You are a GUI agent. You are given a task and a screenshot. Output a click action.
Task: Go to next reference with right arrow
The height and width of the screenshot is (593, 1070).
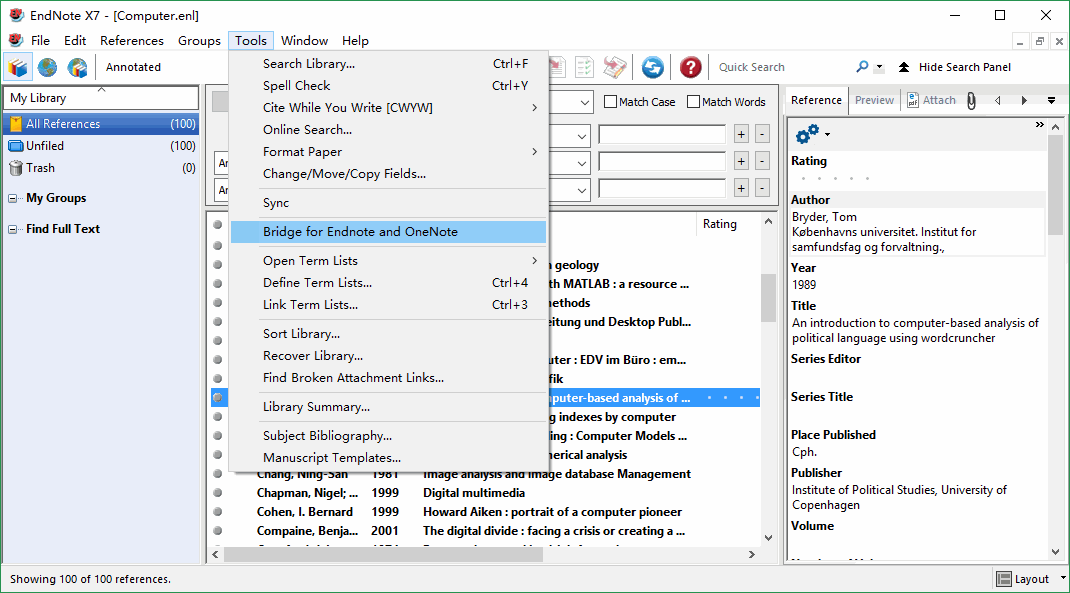tap(1024, 100)
